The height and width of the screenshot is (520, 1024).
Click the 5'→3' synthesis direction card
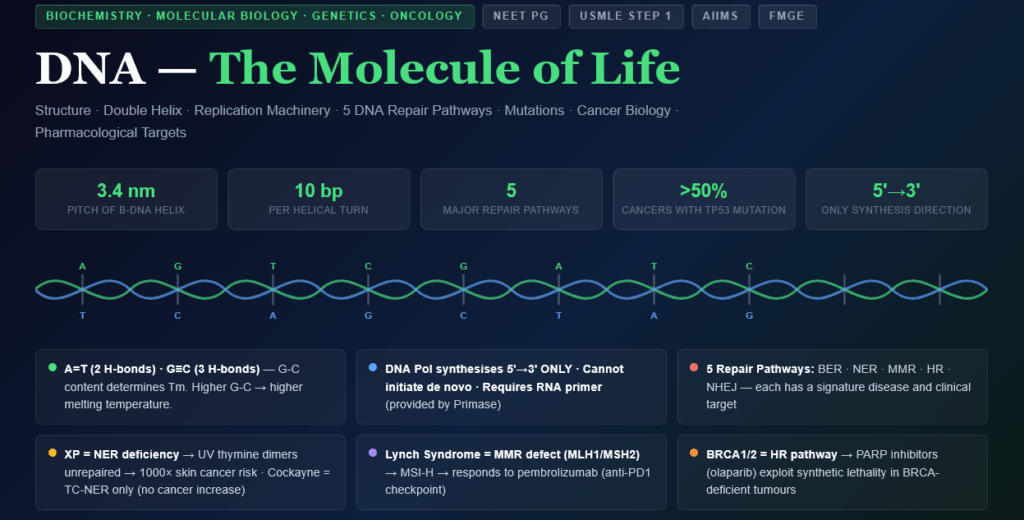click(897, 199)
